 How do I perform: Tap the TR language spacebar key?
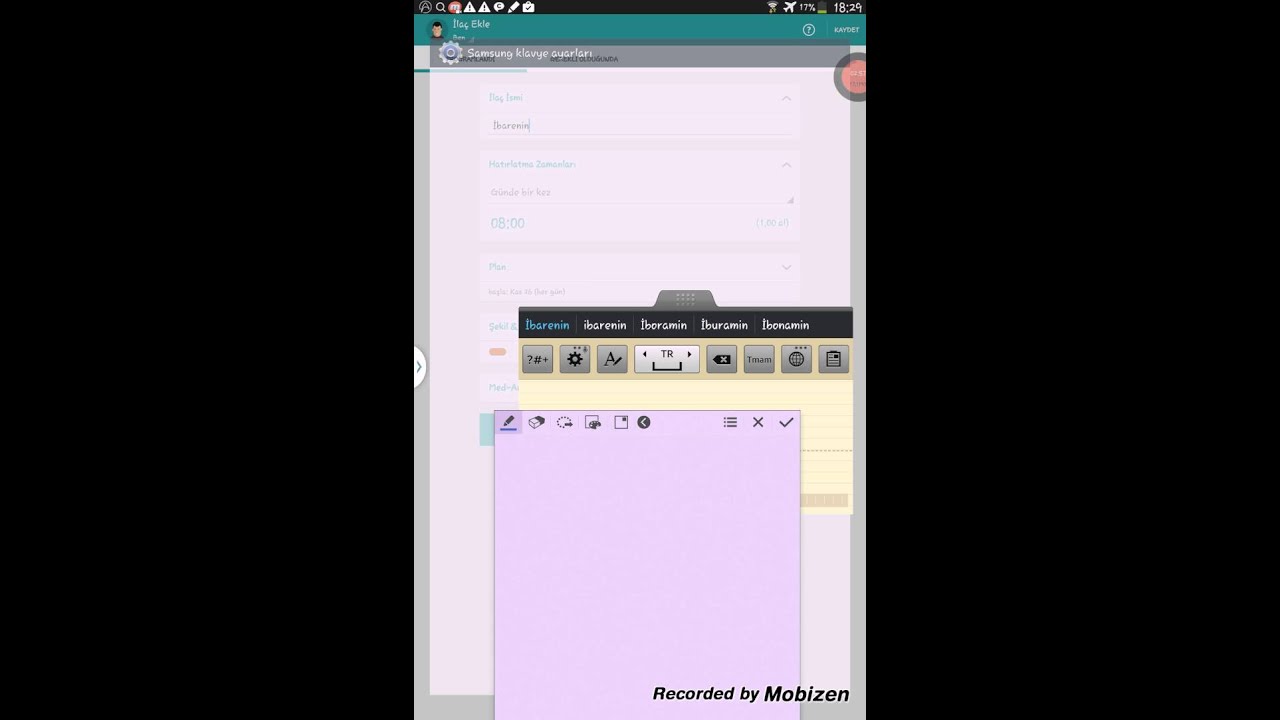(667, 359)
